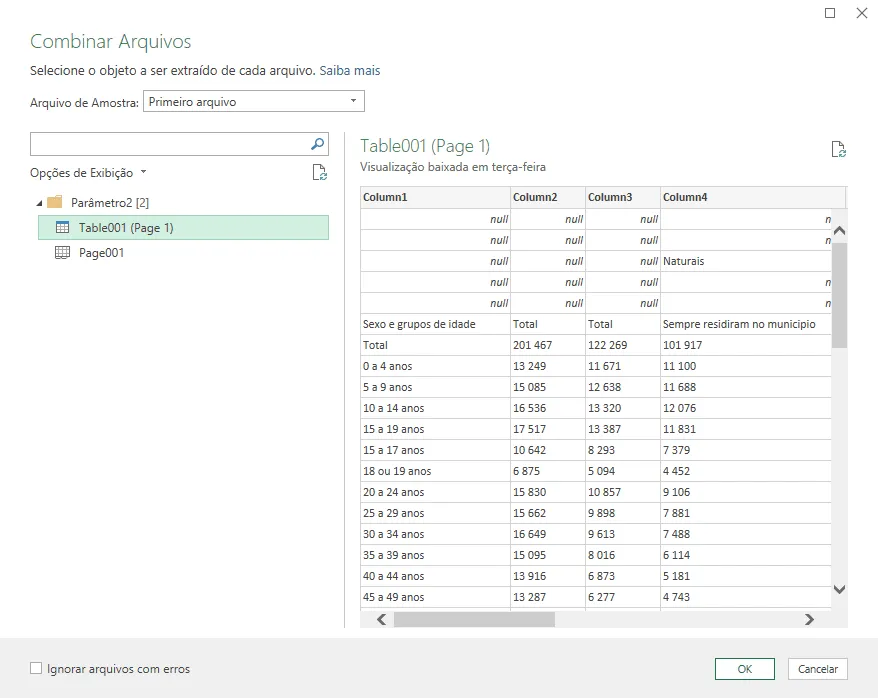Image resolution: width=878 pixels, height=698 pixels.
Task: Click the '30 a 34 anos' row label
Action: [x=435, y=534]
